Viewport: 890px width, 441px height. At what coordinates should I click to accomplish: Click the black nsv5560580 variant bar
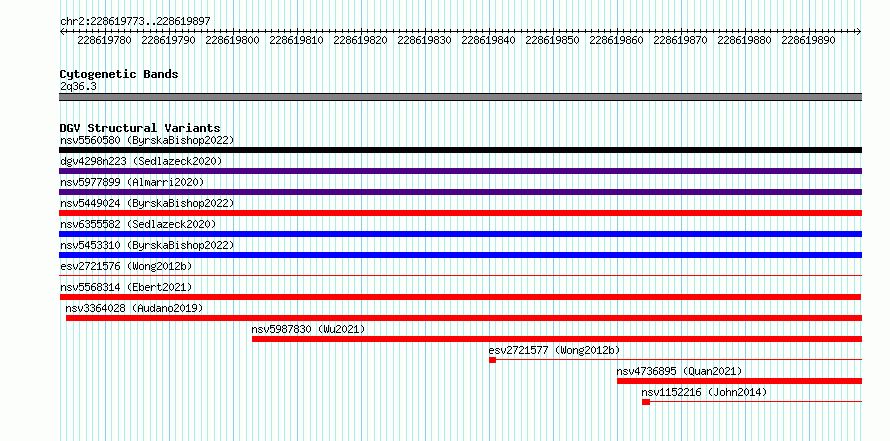tap(461, 150)
